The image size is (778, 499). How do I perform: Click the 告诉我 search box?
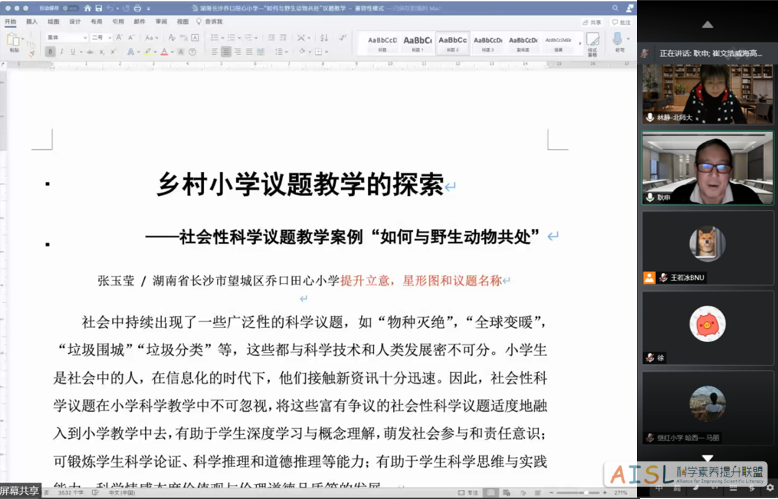click(x=210, y=22)
